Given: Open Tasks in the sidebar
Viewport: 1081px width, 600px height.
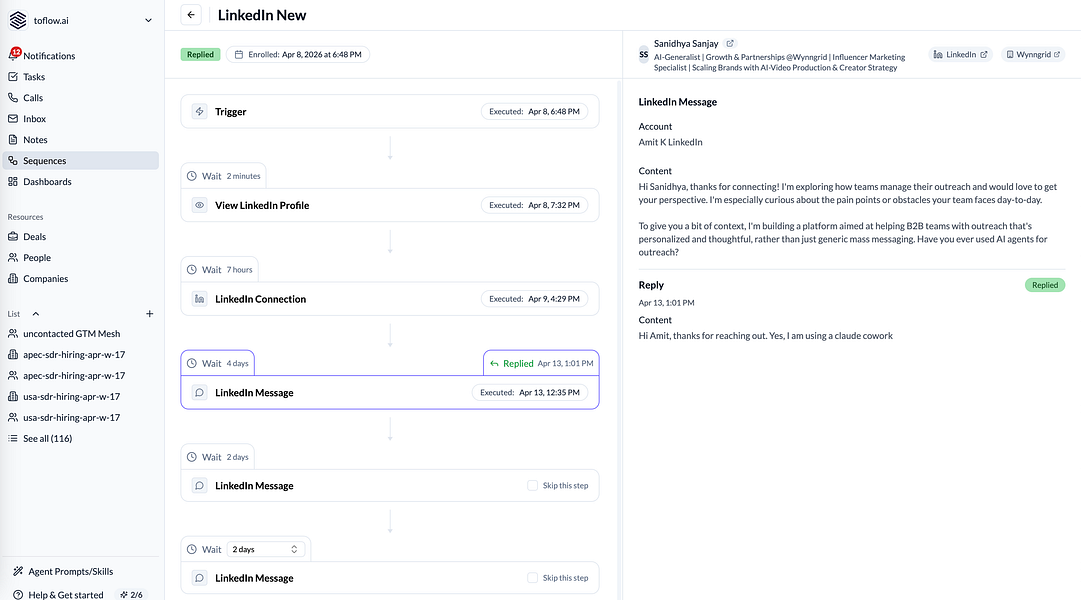Looking at the screenshot, I should tap(81, 77).
